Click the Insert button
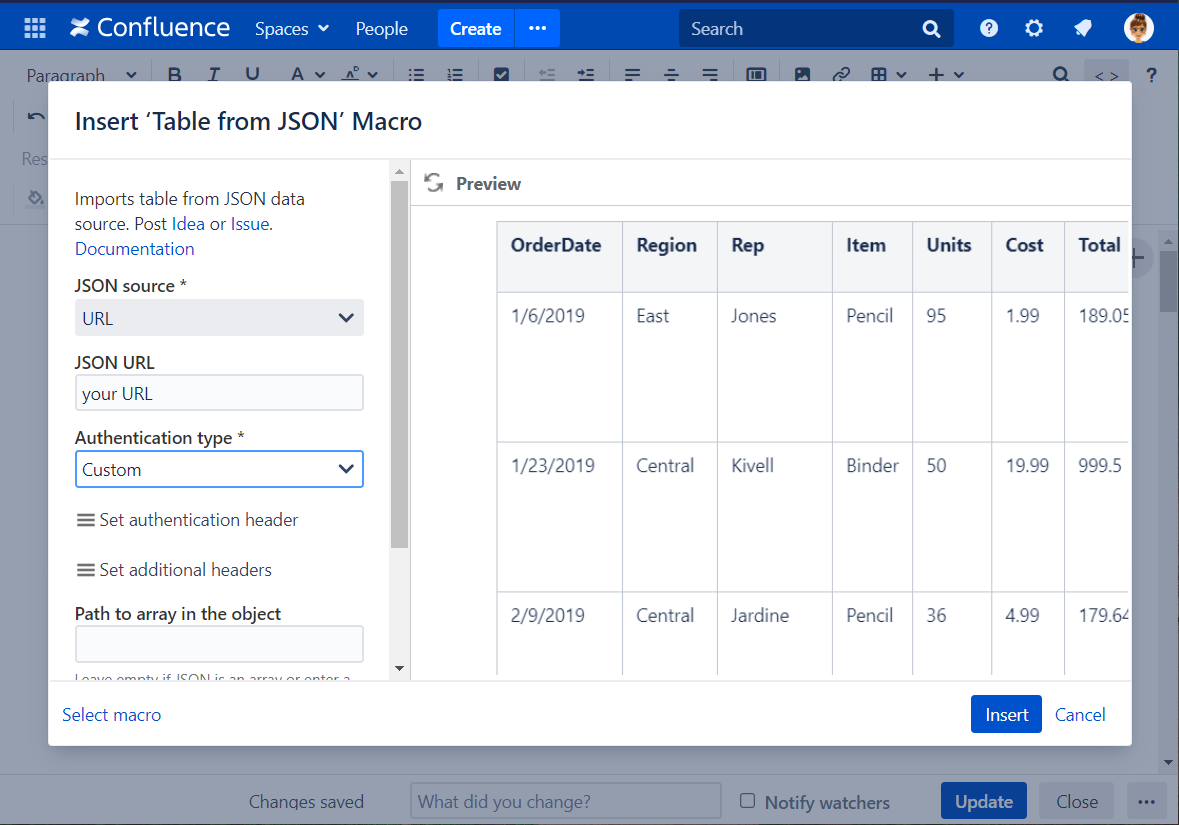 [x=1005, y=714]
